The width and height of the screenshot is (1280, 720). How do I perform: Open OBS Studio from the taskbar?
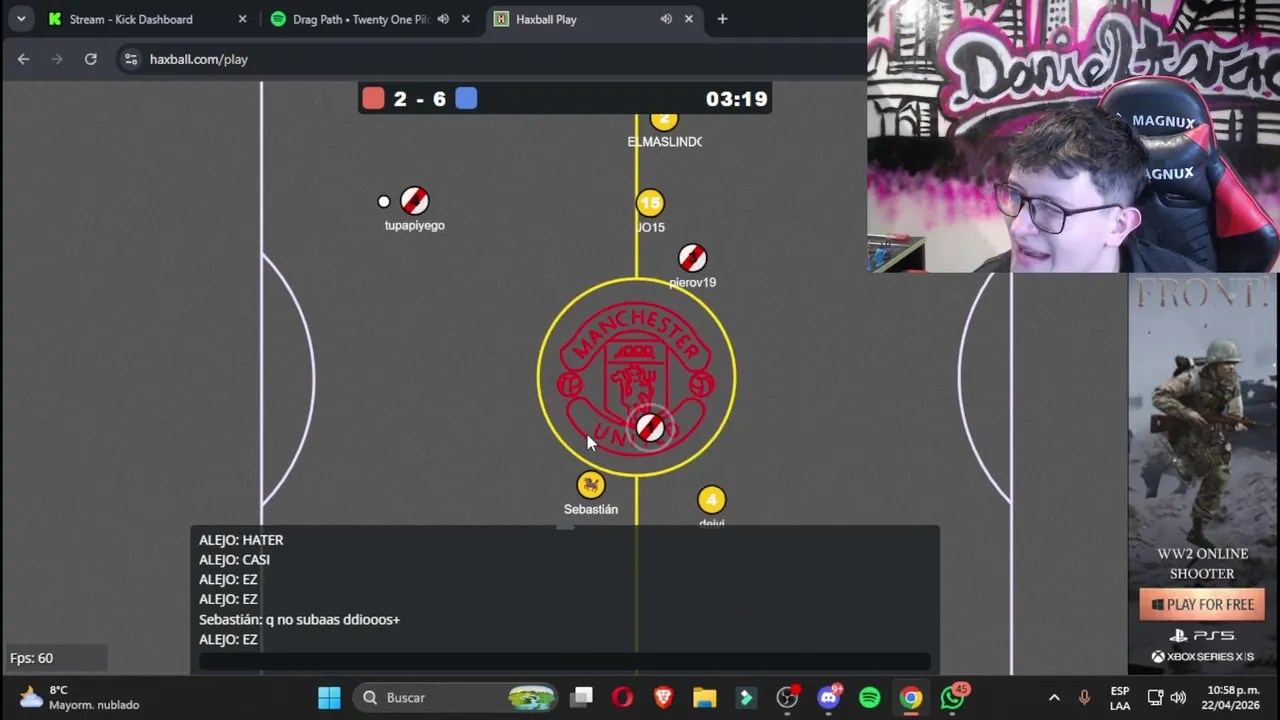click(787, 697)
